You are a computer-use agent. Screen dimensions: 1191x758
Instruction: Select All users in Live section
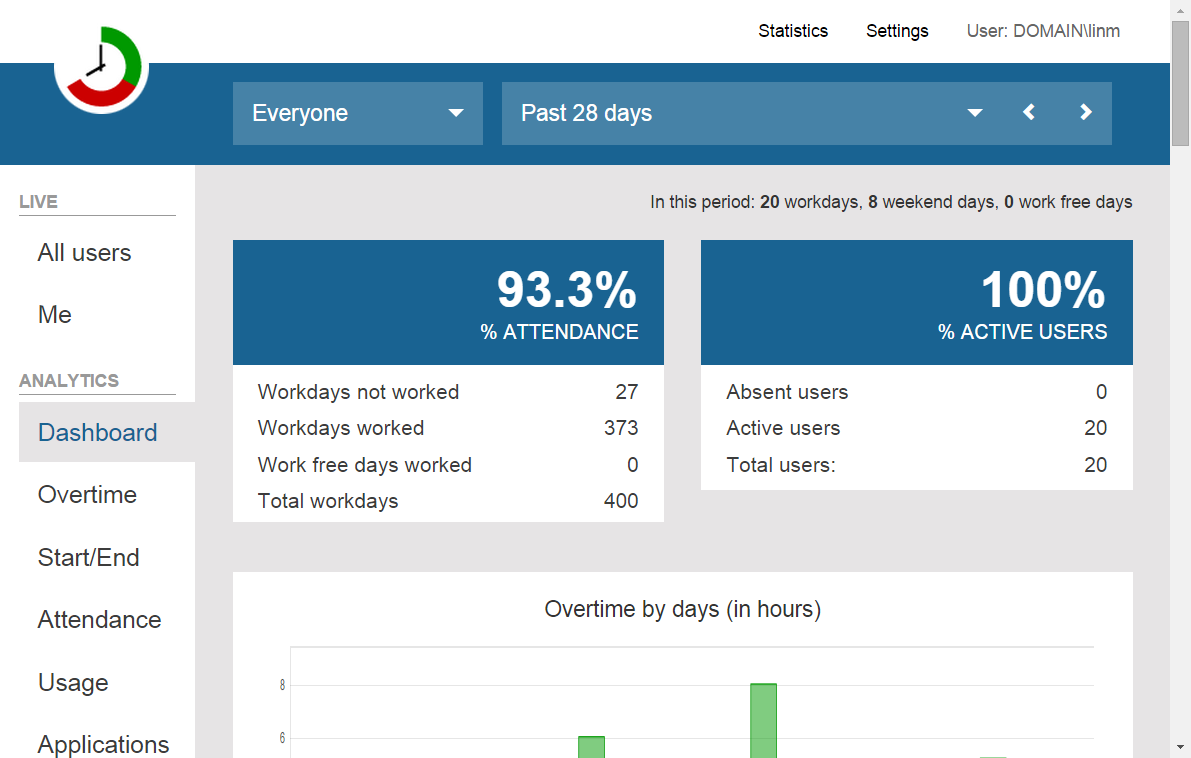(x=84, y=253)
